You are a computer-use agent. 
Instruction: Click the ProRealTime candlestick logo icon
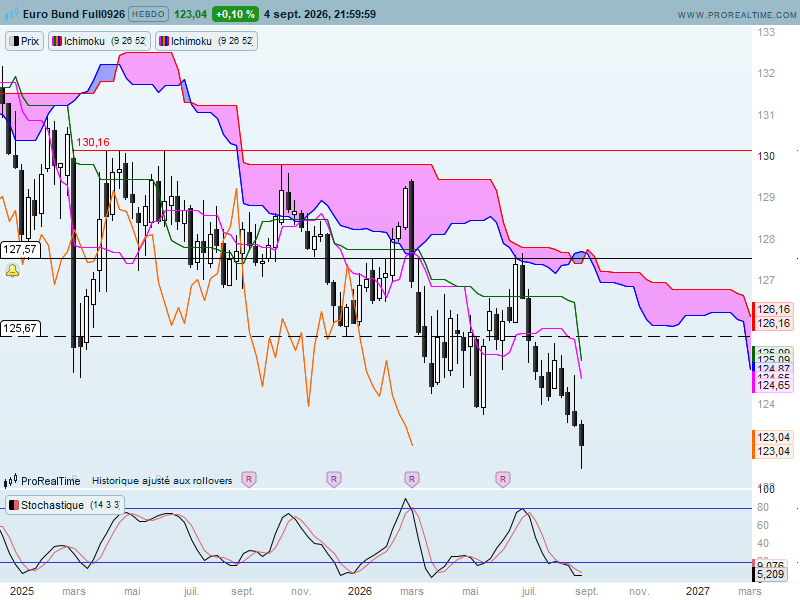click(x=10, y=481)
